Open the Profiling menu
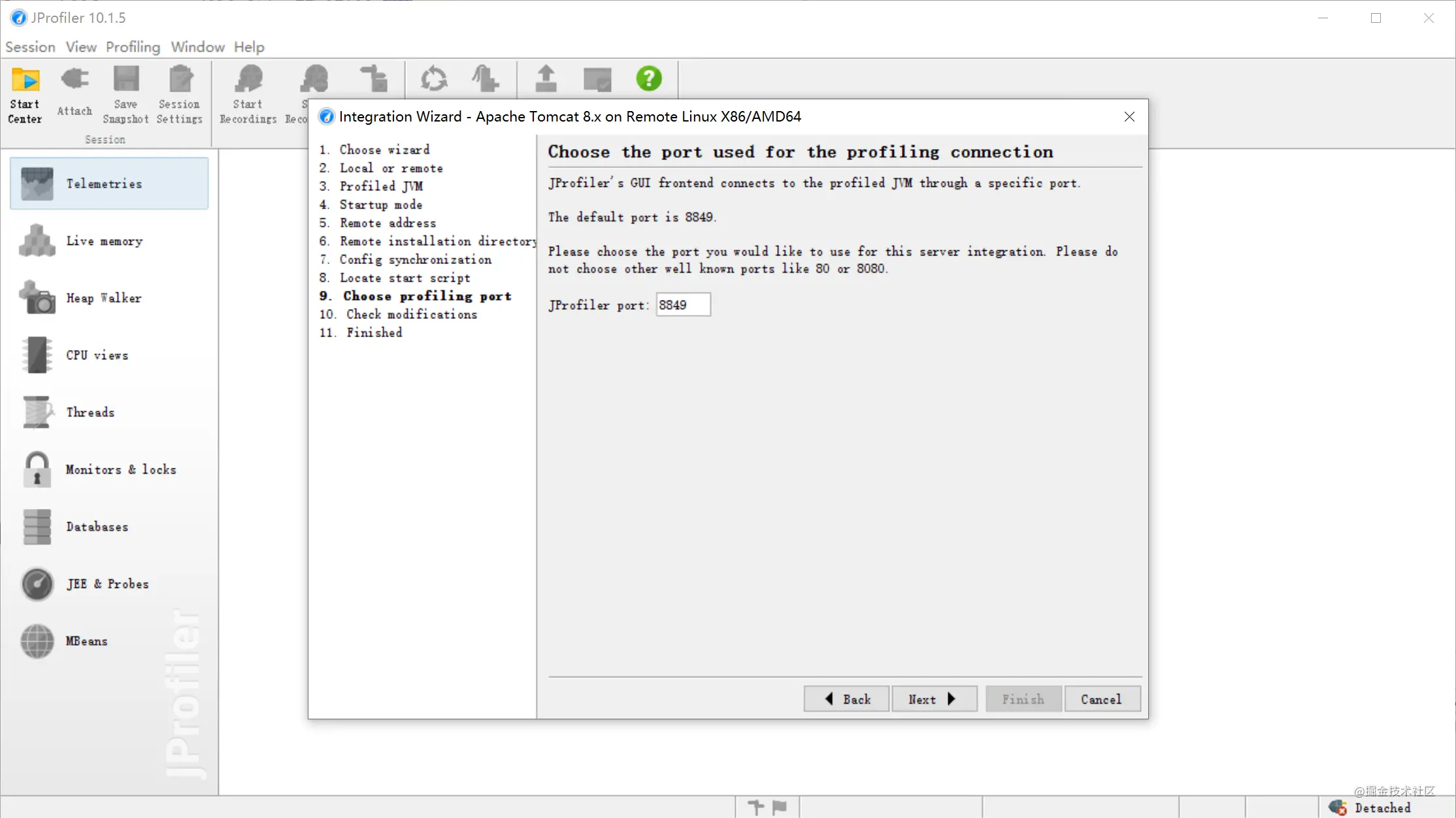Viewport: 1456px width, 818px height. point(133,46)
